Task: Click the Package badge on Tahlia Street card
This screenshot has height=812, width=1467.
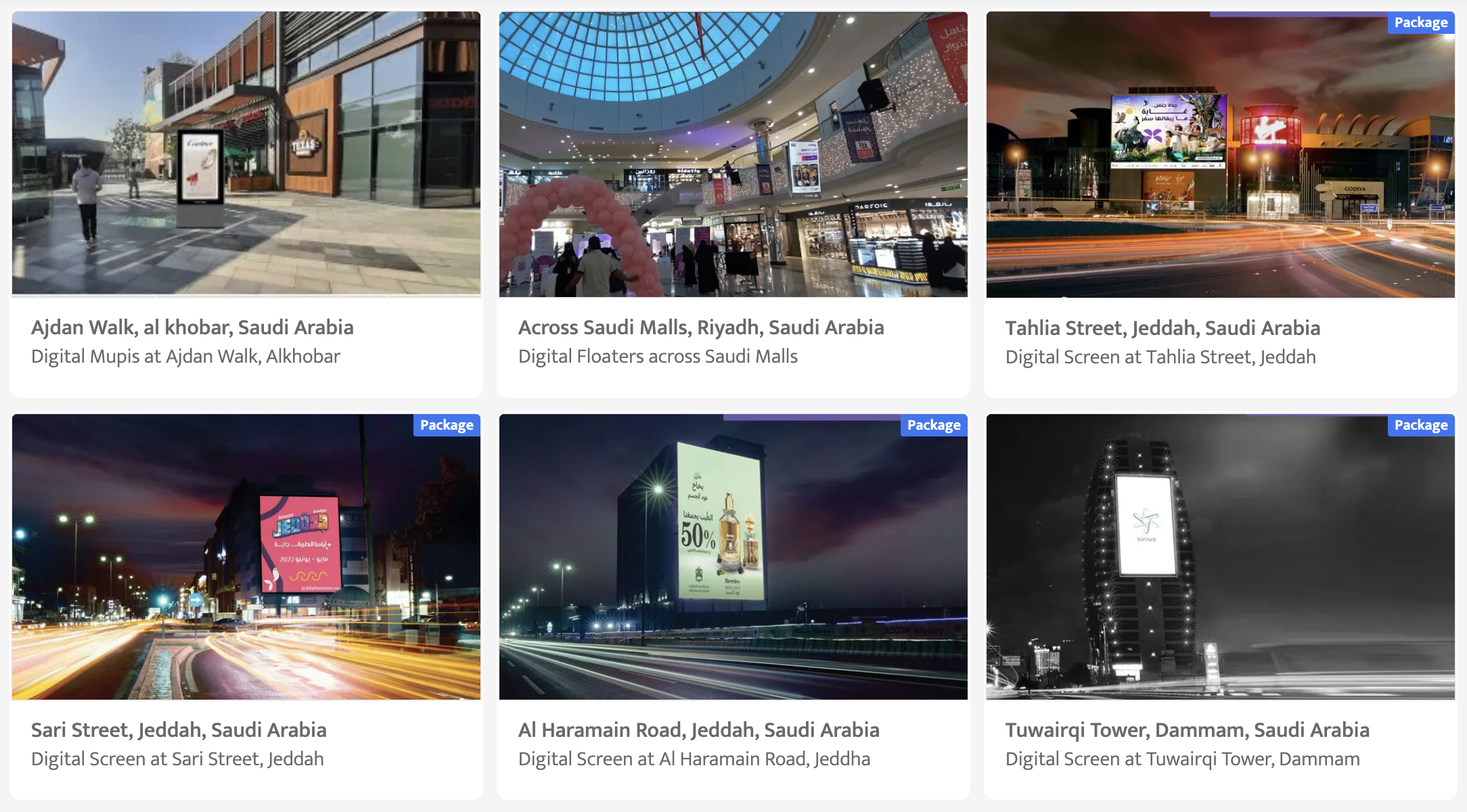Action: tap(1421, 22)
